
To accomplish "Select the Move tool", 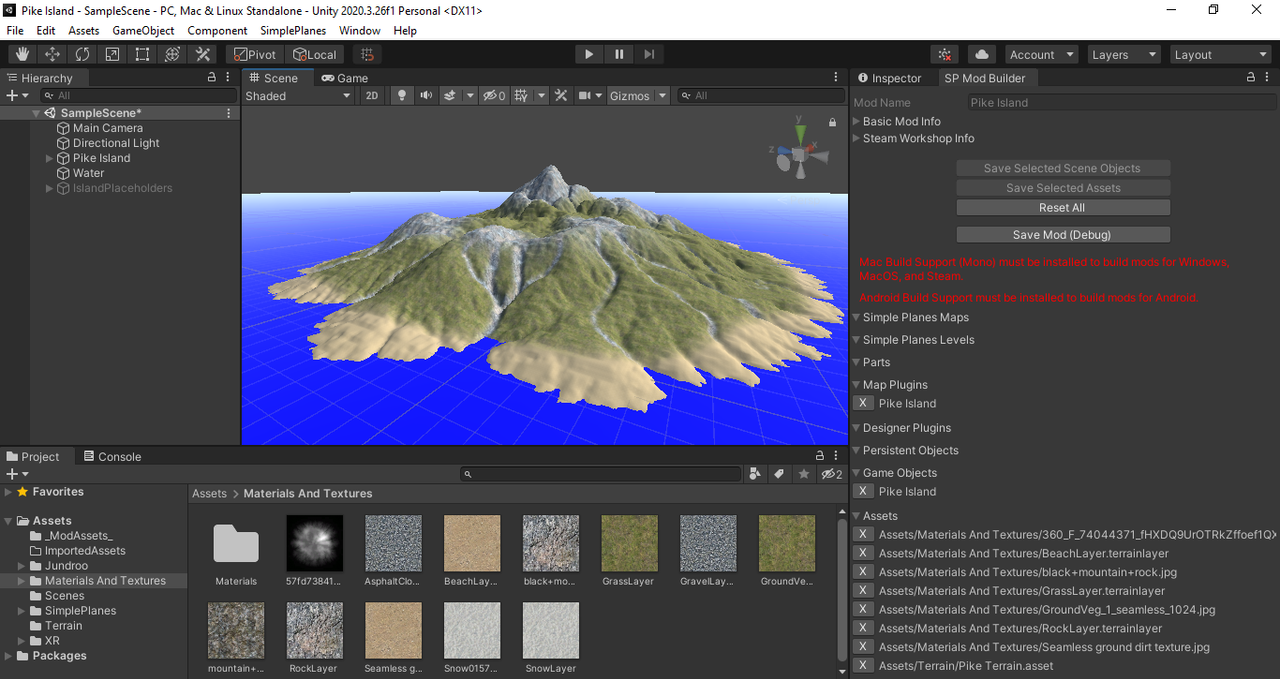I will click(52, 54).
